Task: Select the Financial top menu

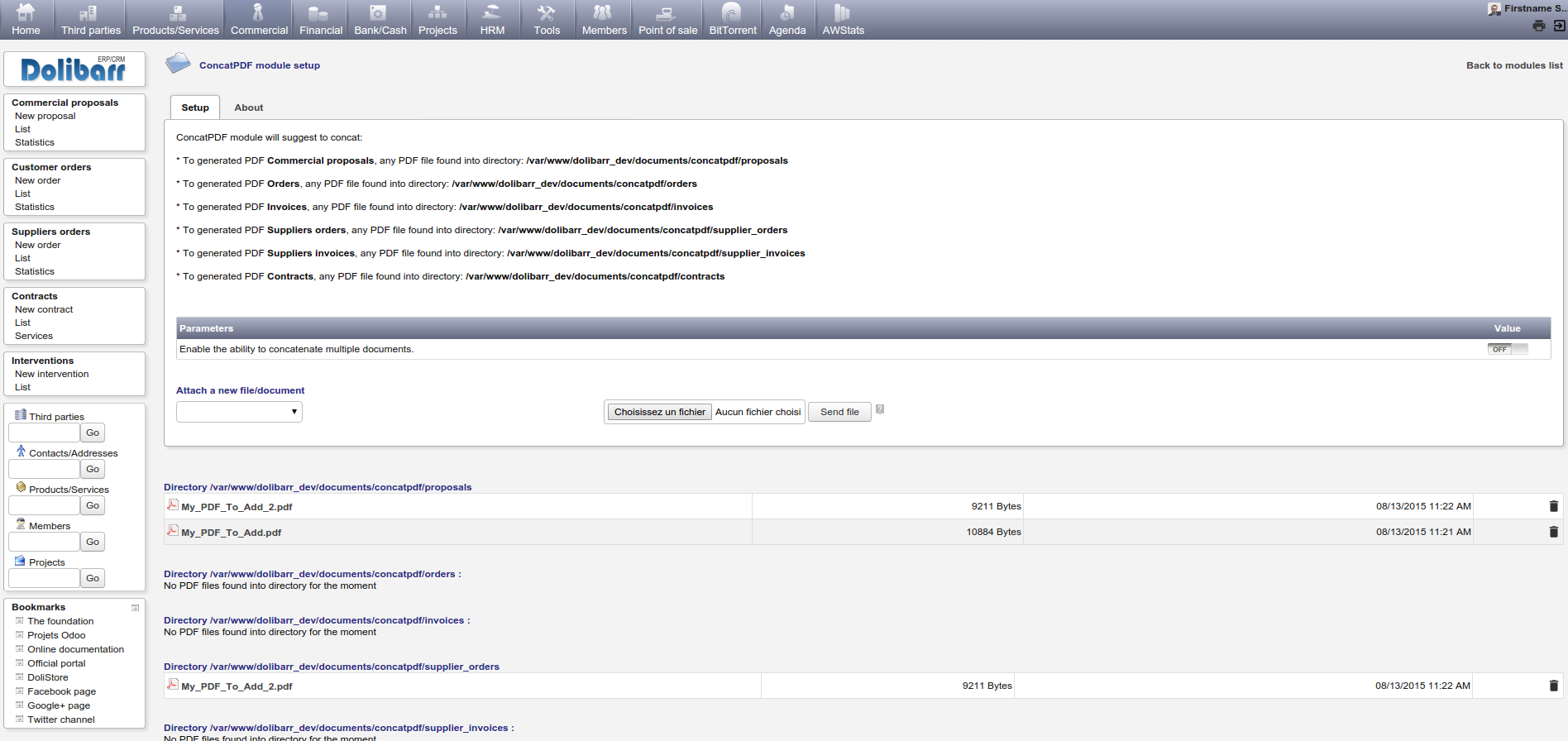Action: click(320, 20)
